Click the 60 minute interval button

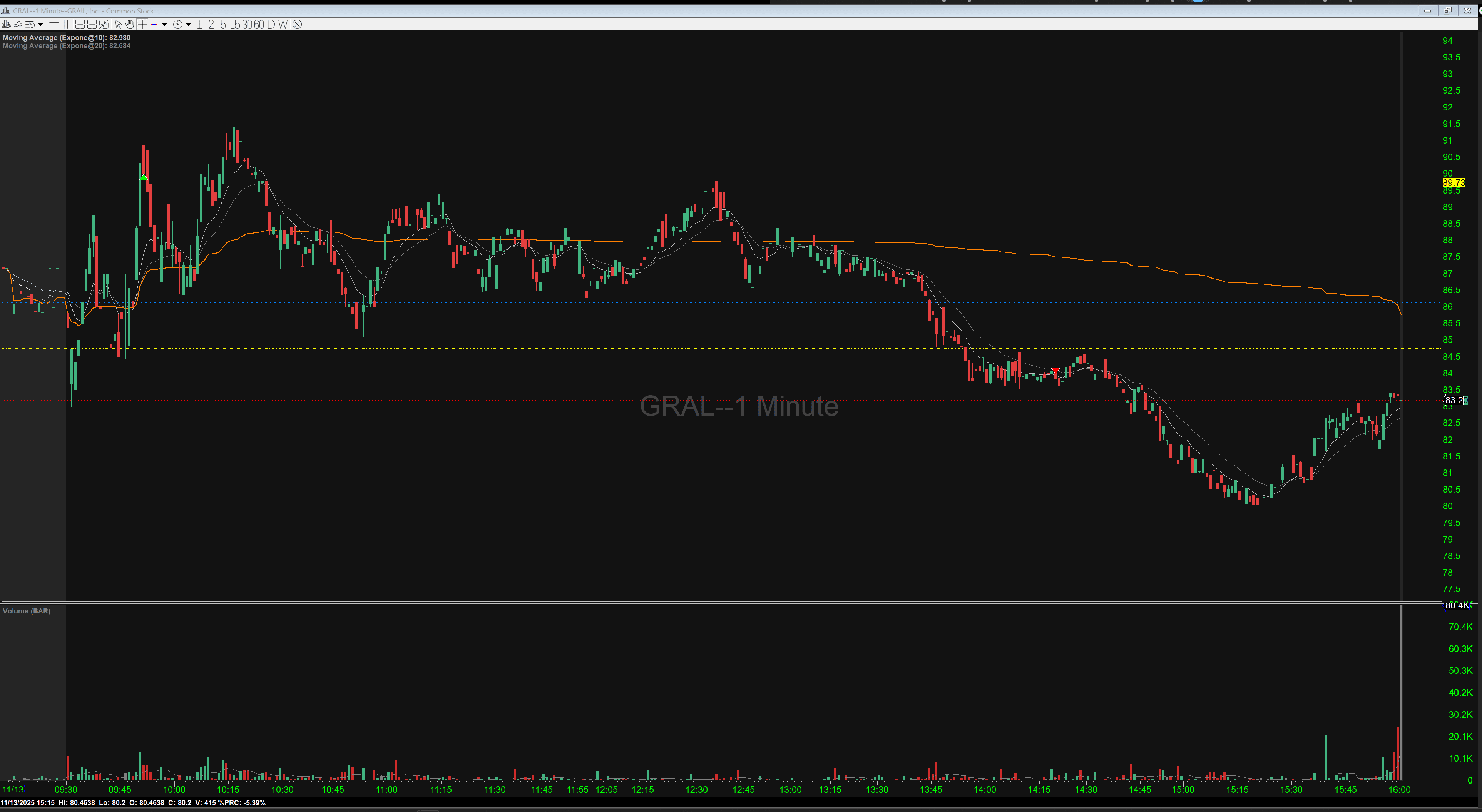pyautogui.click(x=258, y=24)
